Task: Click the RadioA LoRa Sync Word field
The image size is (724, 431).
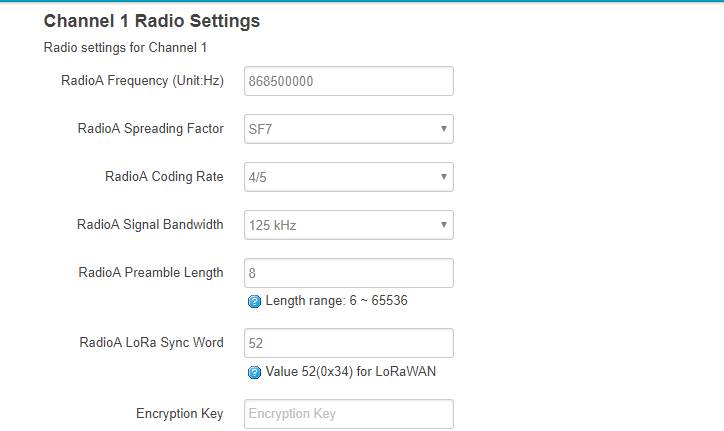Action: pyautogui.click(x=349, y=343)
